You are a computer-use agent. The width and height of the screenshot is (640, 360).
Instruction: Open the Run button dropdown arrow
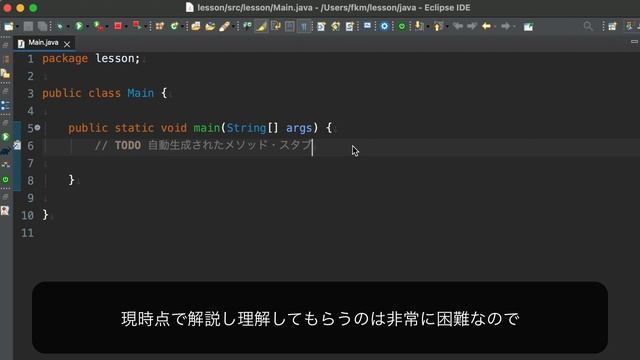coord(87,27)
